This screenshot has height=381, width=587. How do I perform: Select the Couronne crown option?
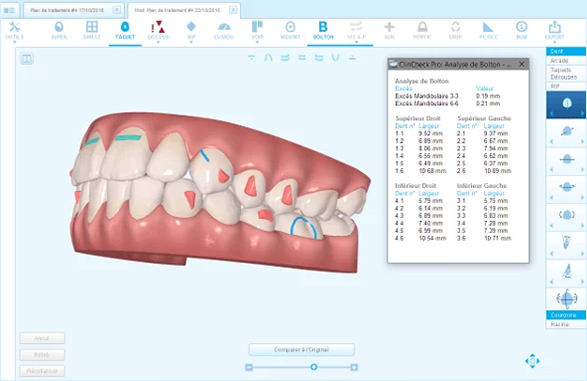click(x=566, y=315)
